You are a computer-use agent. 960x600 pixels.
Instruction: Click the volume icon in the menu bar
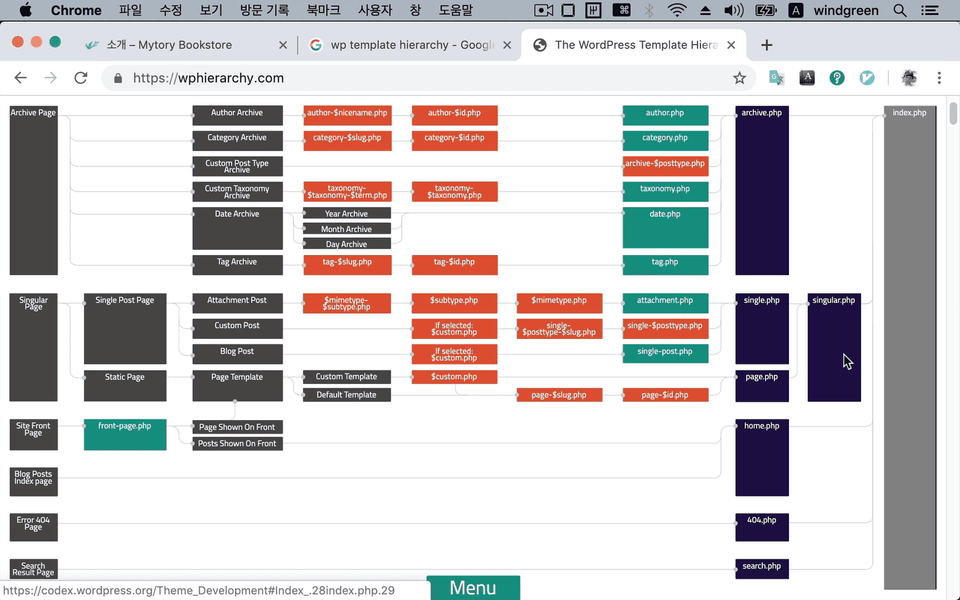click(x=733, y=10)
